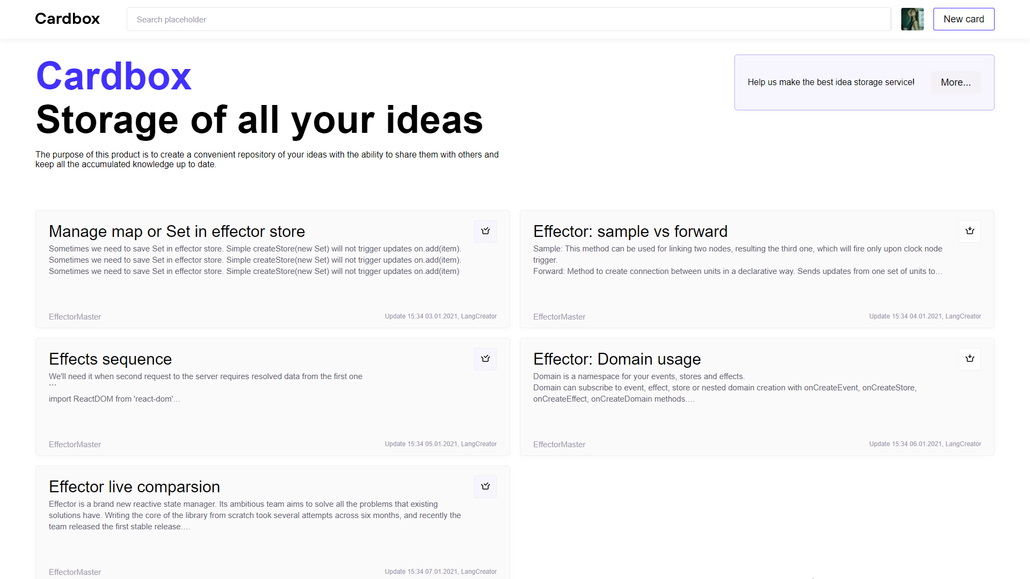
Task: Click crown icon on Effector: sample vs forward
Action: tap(969, 231)
